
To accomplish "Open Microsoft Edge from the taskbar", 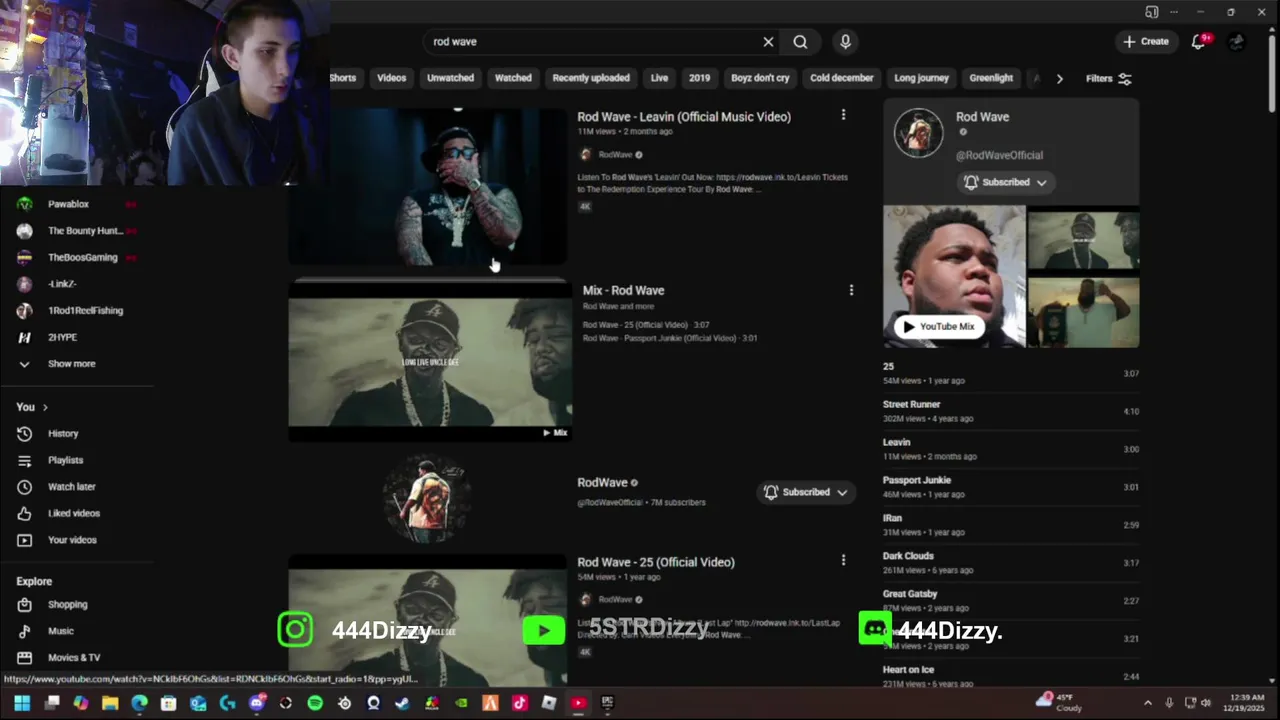I will 139,703.
